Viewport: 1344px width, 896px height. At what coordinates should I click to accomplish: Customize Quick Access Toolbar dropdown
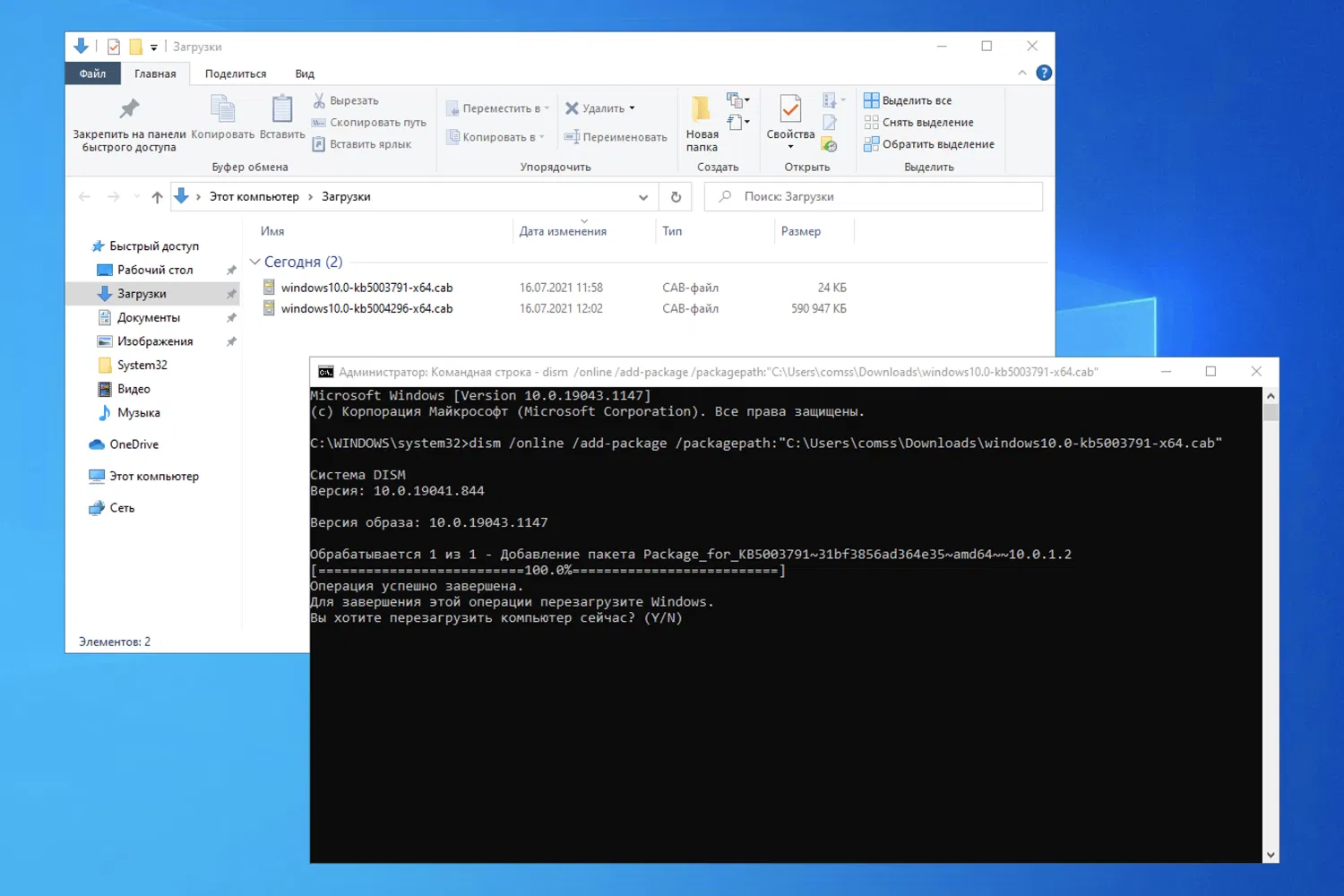154,47
